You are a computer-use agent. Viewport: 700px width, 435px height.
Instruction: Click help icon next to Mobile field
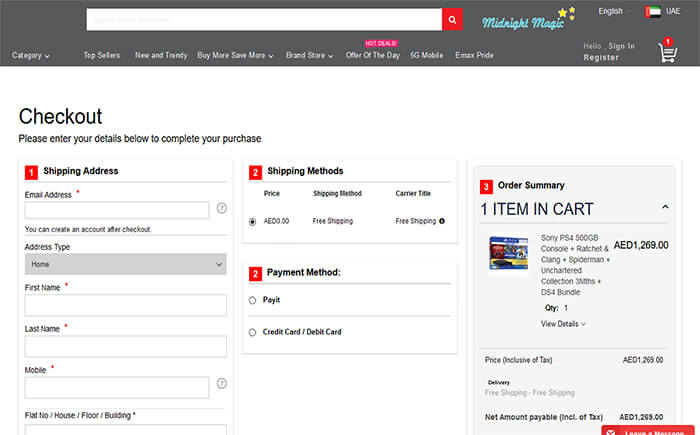(x=222, y=383)
